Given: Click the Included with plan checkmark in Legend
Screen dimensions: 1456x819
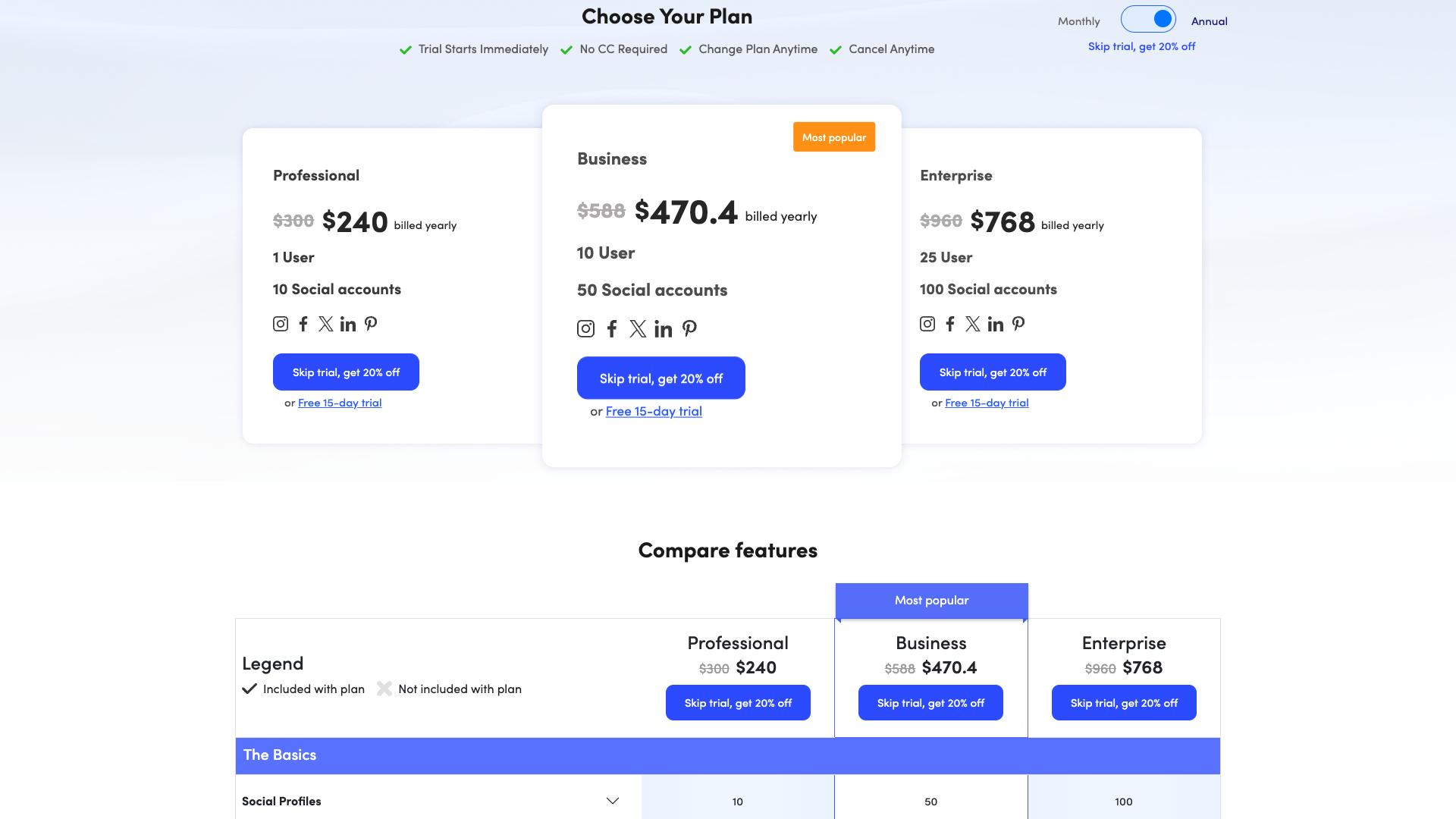Looking at the screenshot, I should tap(249, 689).
